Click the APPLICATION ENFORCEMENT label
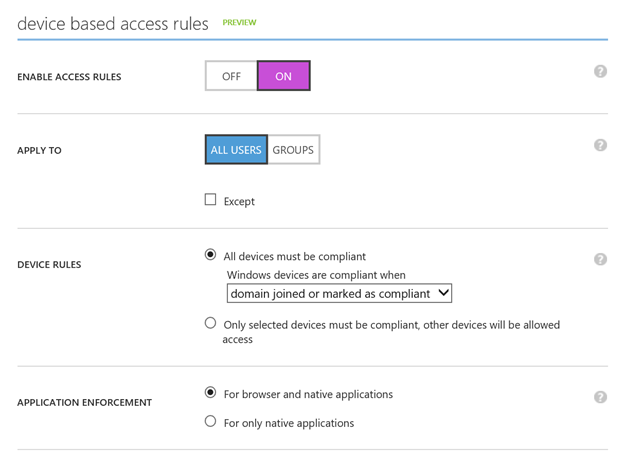624x467 pixels. 84,403
